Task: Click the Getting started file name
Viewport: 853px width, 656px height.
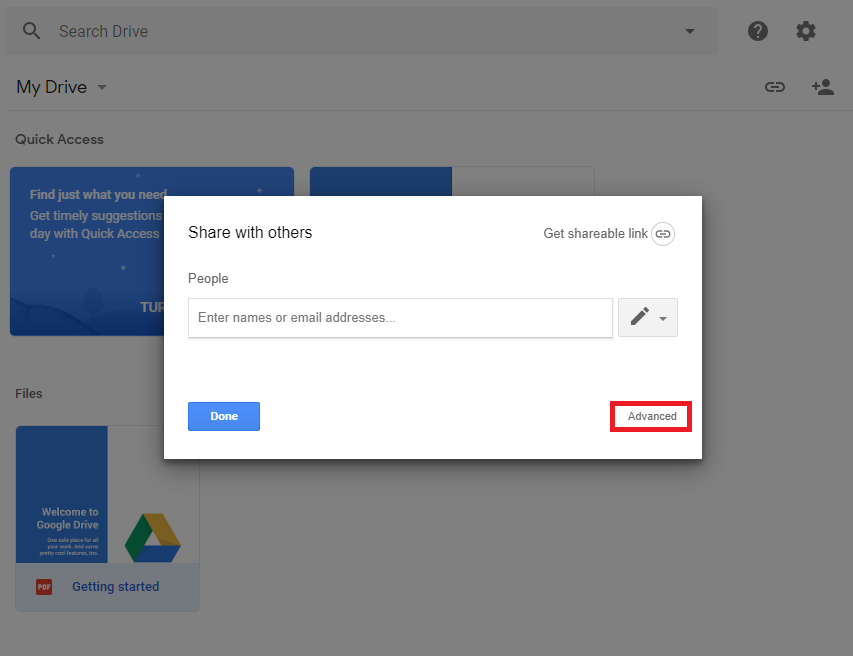Action: [x=115, y=587]
